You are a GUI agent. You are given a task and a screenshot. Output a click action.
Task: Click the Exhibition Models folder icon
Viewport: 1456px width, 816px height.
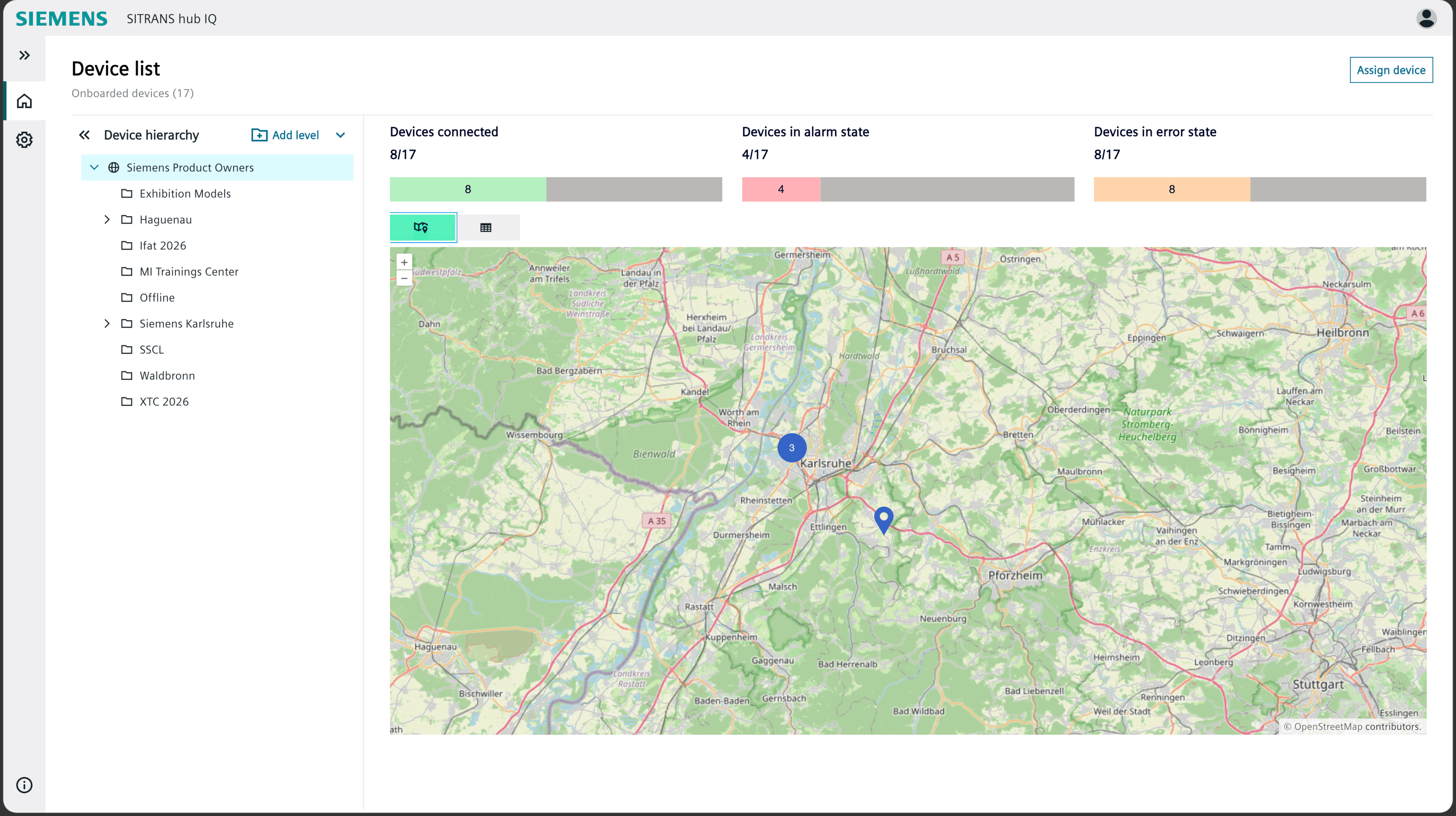click(x=127, y=194)
